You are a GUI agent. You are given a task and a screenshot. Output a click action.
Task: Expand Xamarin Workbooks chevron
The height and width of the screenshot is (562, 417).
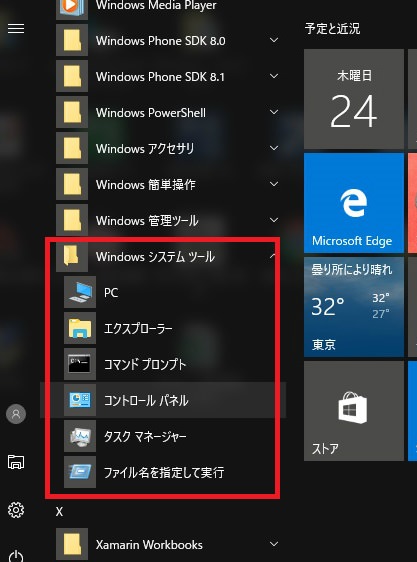coord(274,544)
